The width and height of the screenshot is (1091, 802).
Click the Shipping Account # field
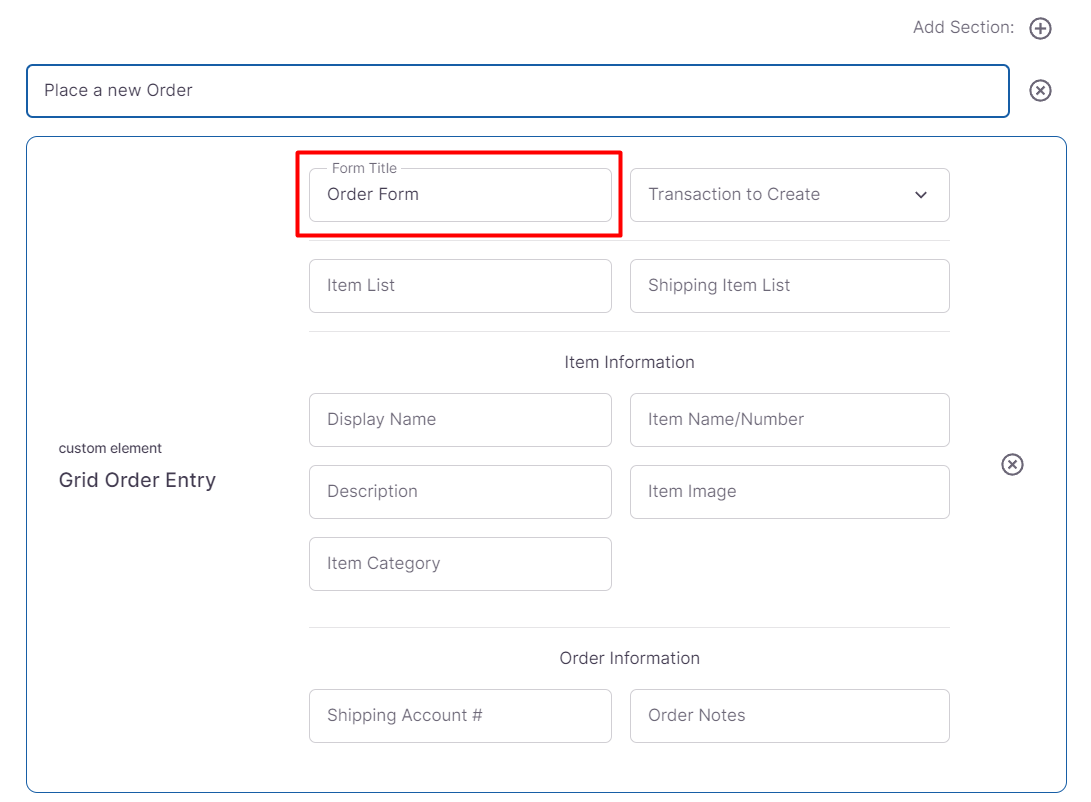[460, 716]
